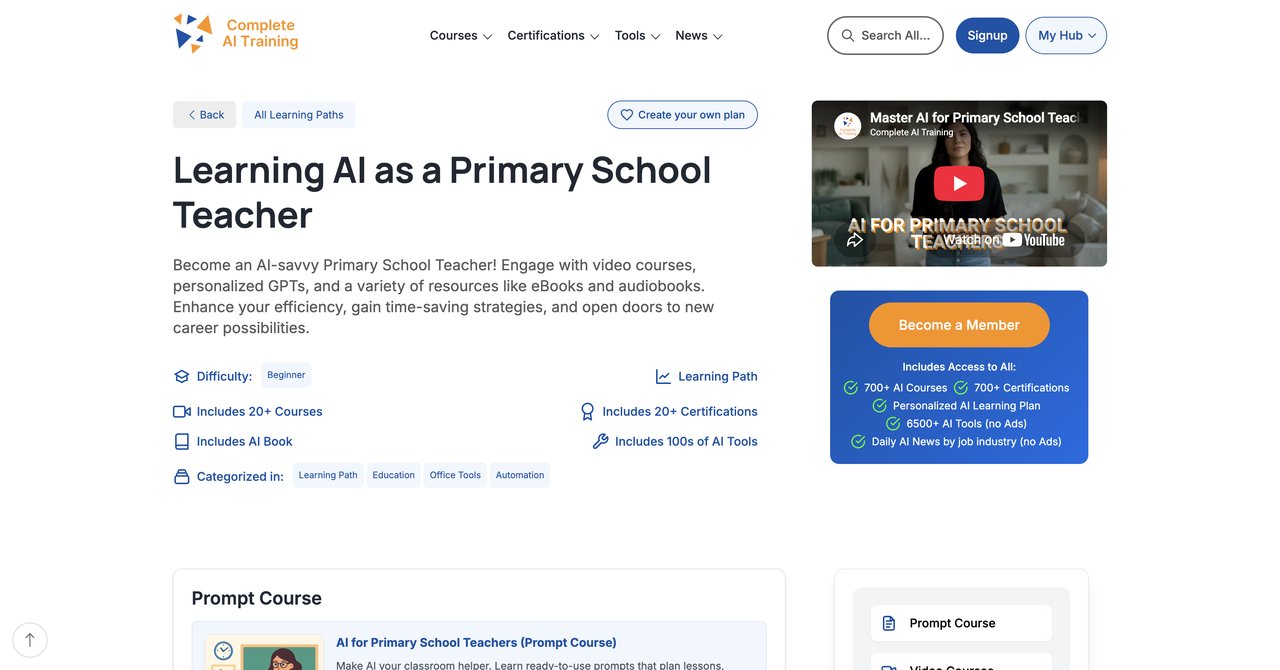Select the Learning Path category tag
The height and width of the screenshot is (670, 1280).
pos(328,475)
